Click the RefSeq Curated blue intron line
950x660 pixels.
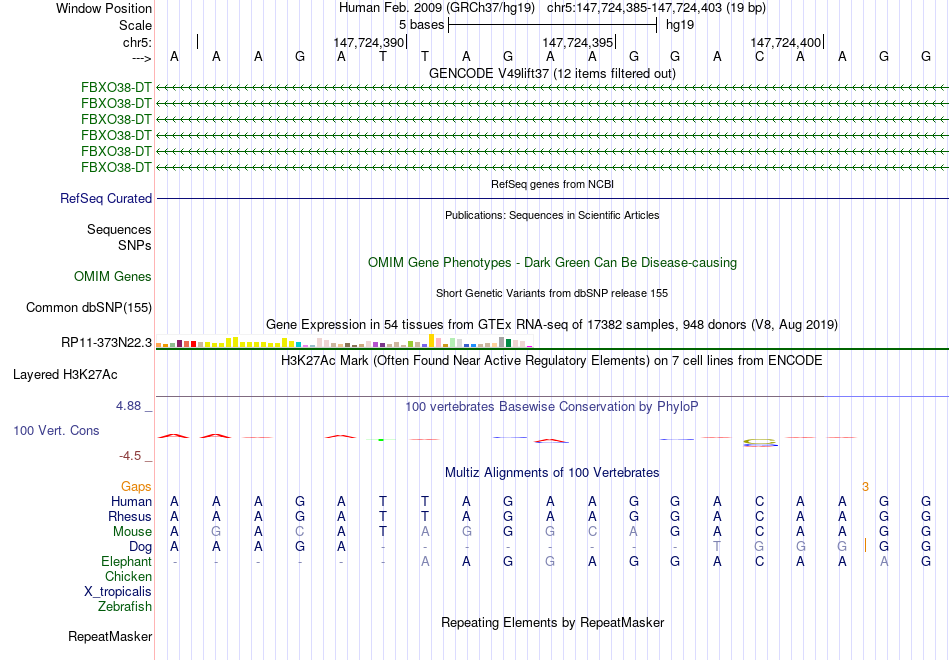point(553,198)
